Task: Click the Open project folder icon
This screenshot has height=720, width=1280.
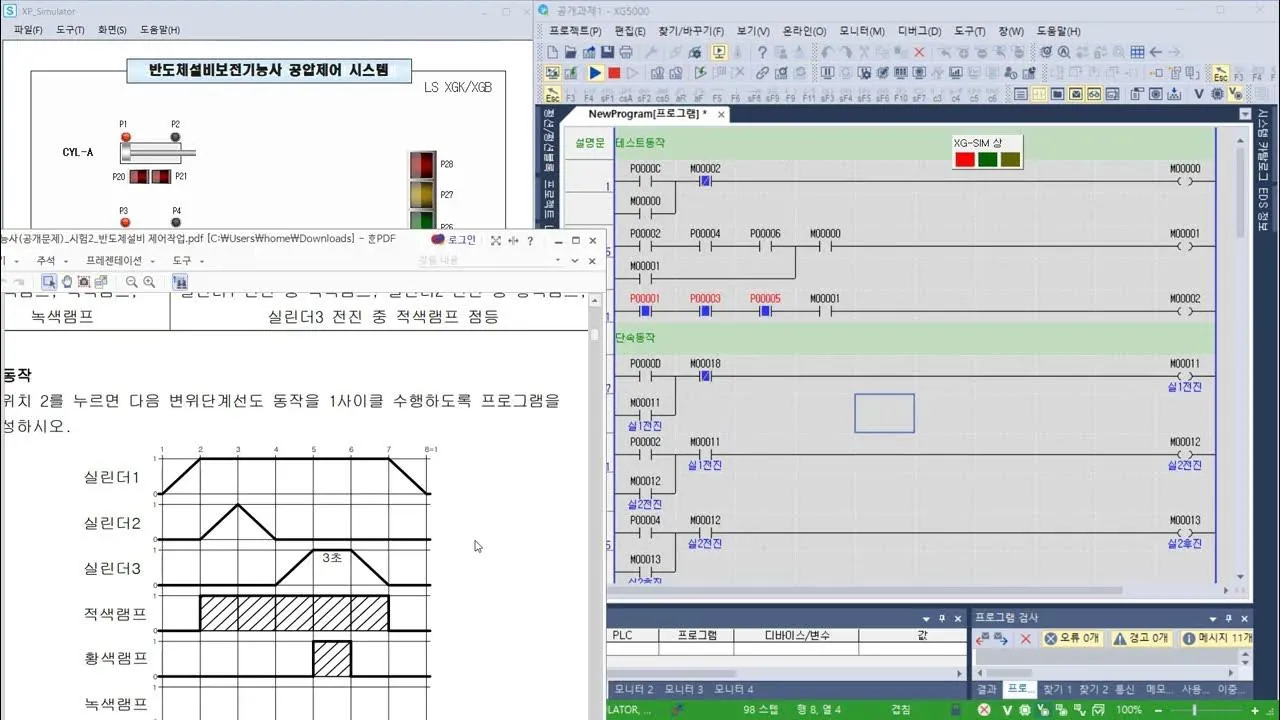Action: 571,52
